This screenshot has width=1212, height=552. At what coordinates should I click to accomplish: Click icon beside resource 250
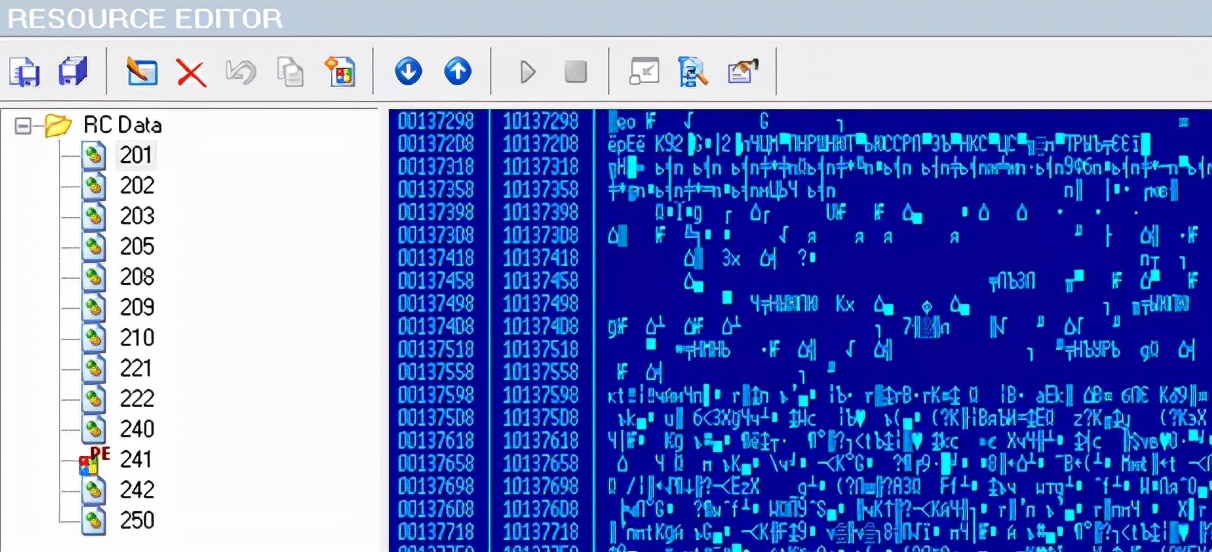tap(94, 521)
